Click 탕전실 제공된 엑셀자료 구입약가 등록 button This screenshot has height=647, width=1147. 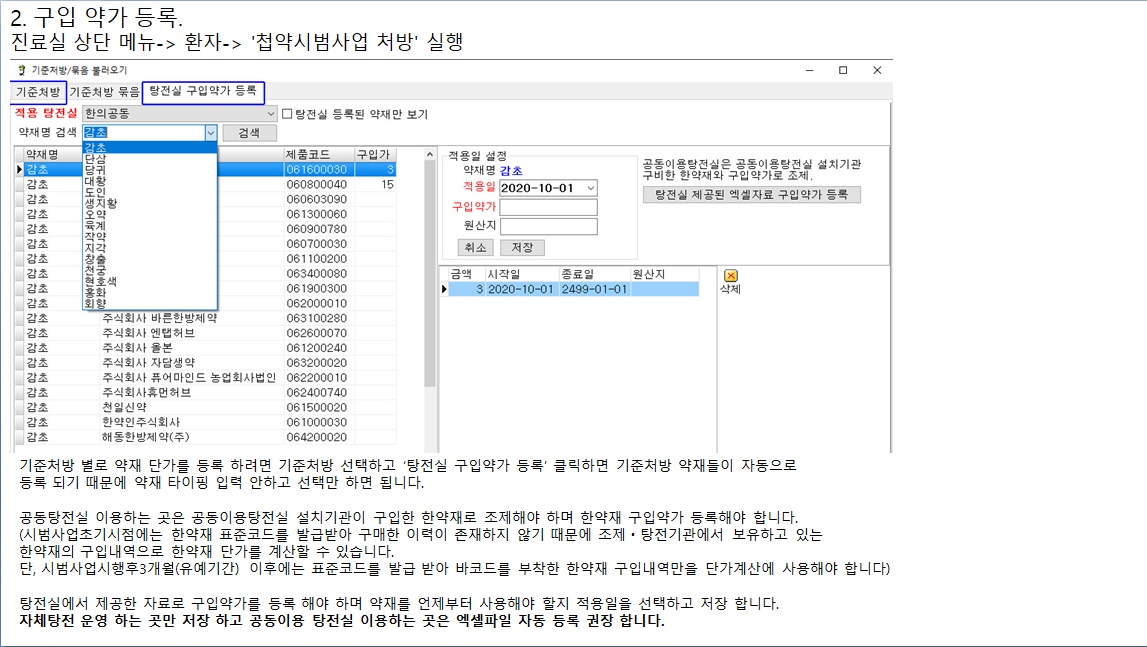[751, 194]
